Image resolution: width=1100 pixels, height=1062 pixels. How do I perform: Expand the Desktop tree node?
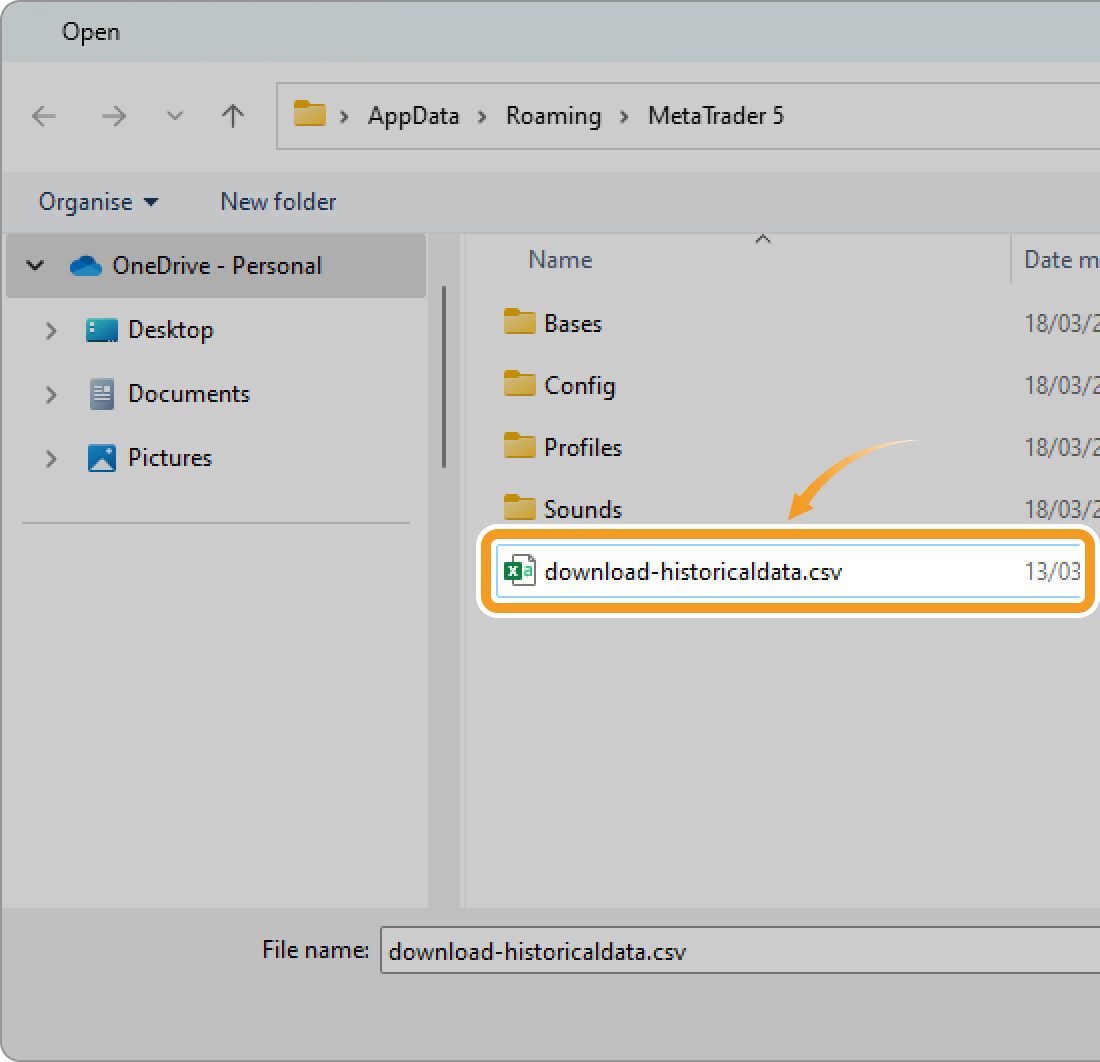pos(51,330)
